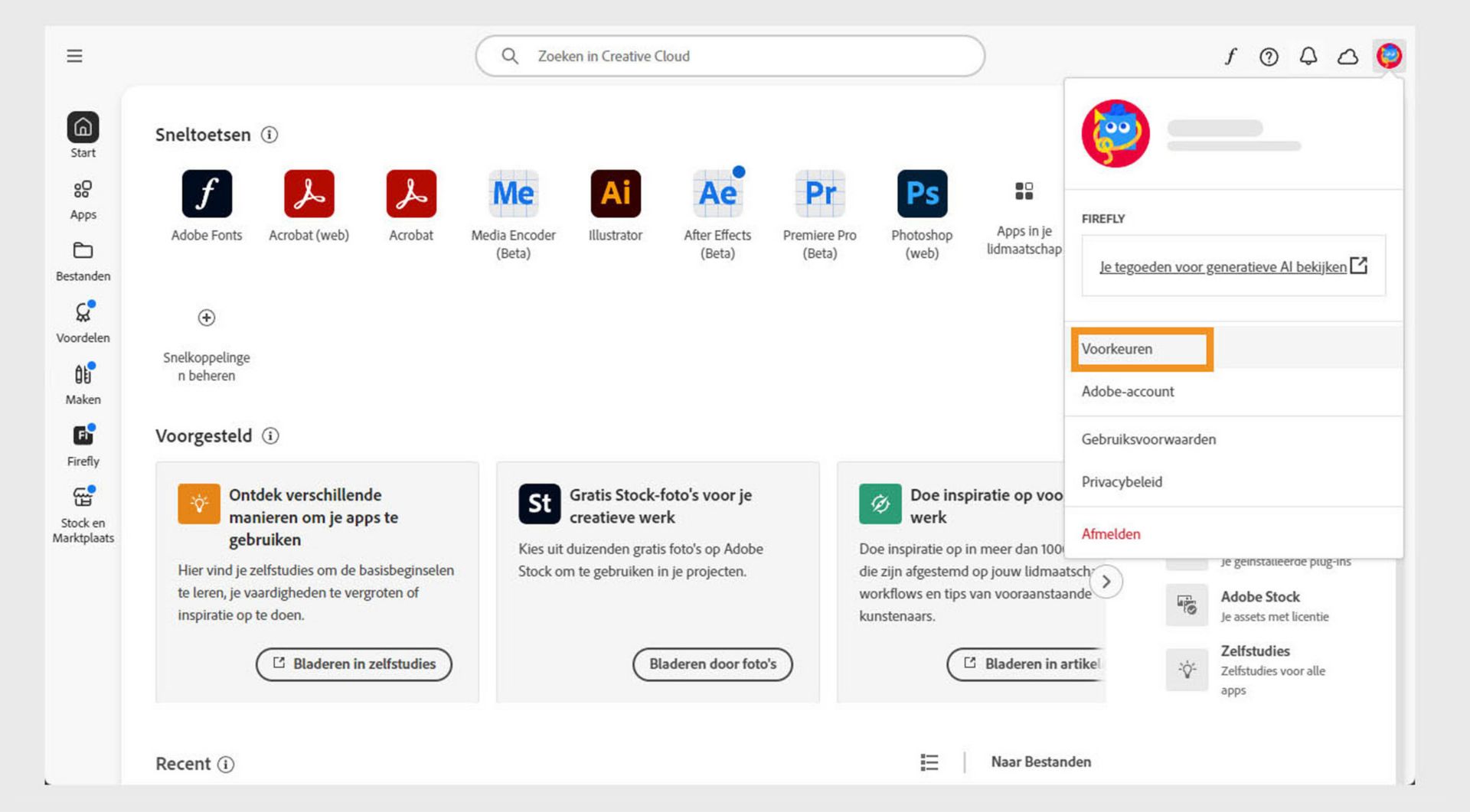Switch the Recent list view
Image resolution: width=1470 pixels, height=812 pixels.
929,762
